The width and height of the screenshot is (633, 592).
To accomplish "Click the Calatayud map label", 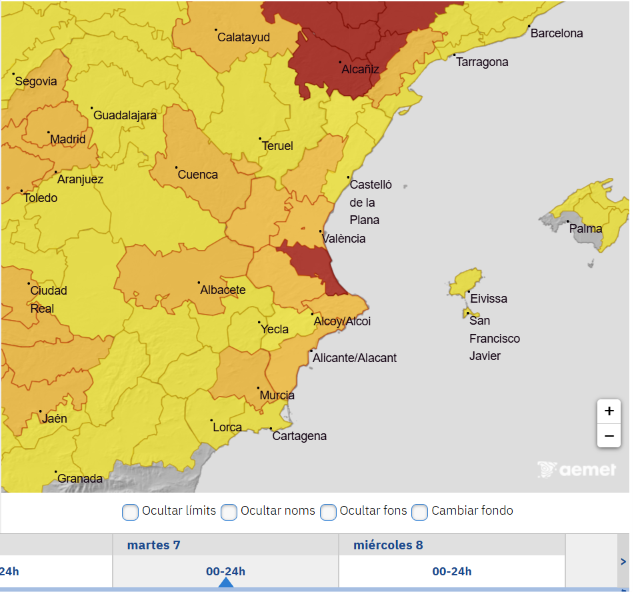I will (x=243, y=37).
